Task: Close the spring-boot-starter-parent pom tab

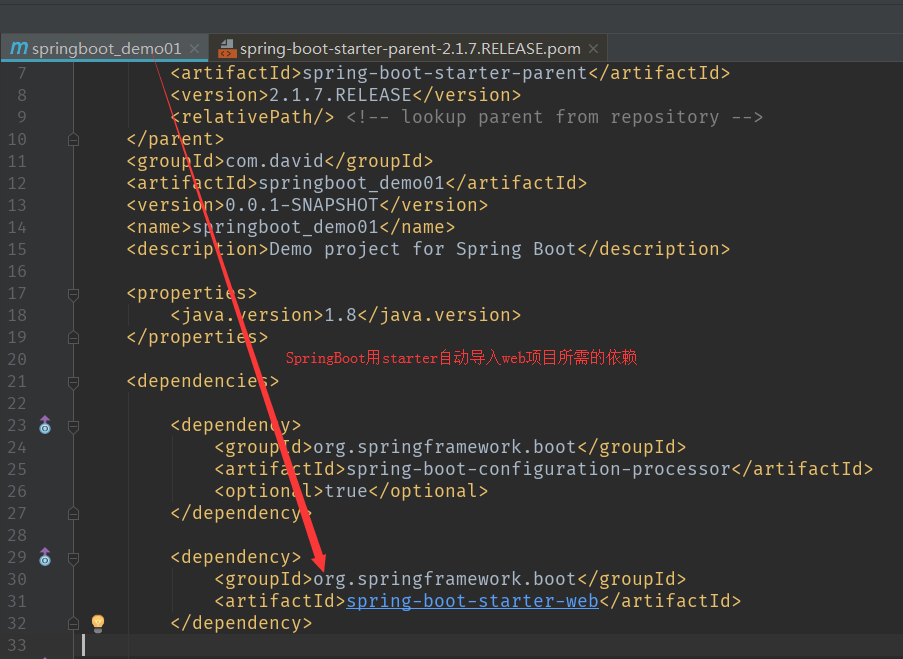Action: (x=593, y=49)
